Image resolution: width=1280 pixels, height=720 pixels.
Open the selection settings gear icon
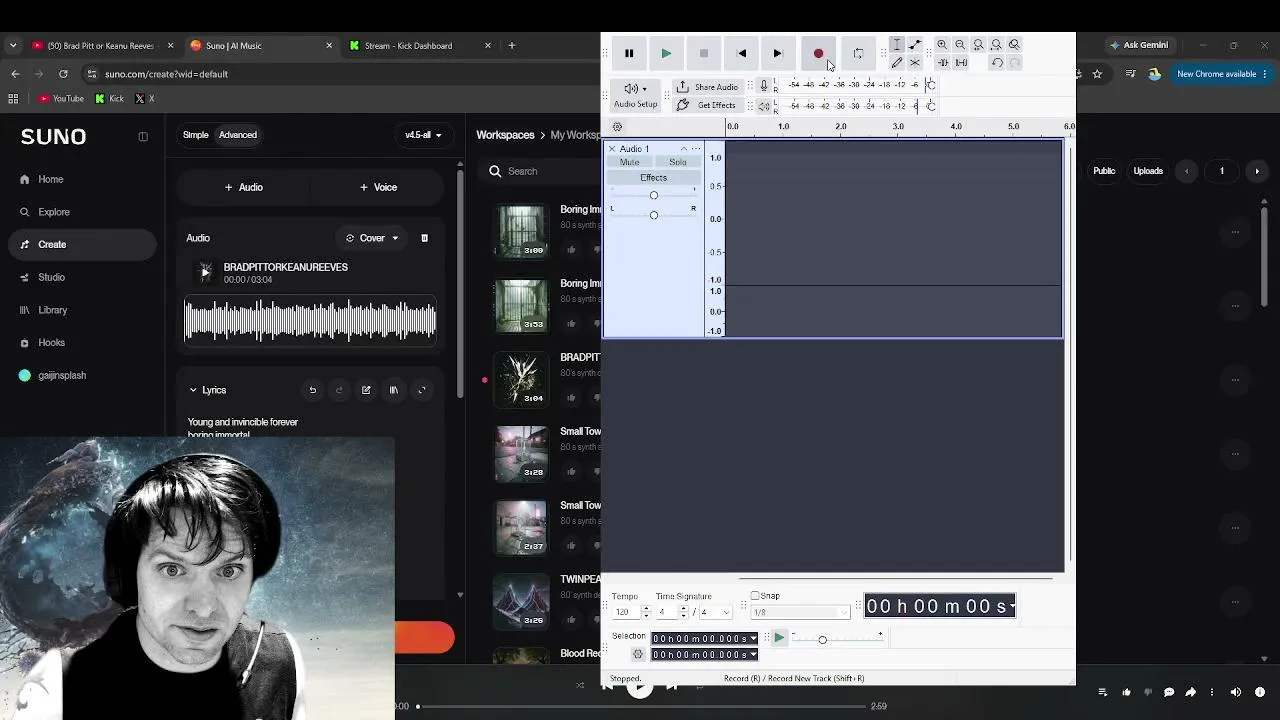tap(638, 655)
